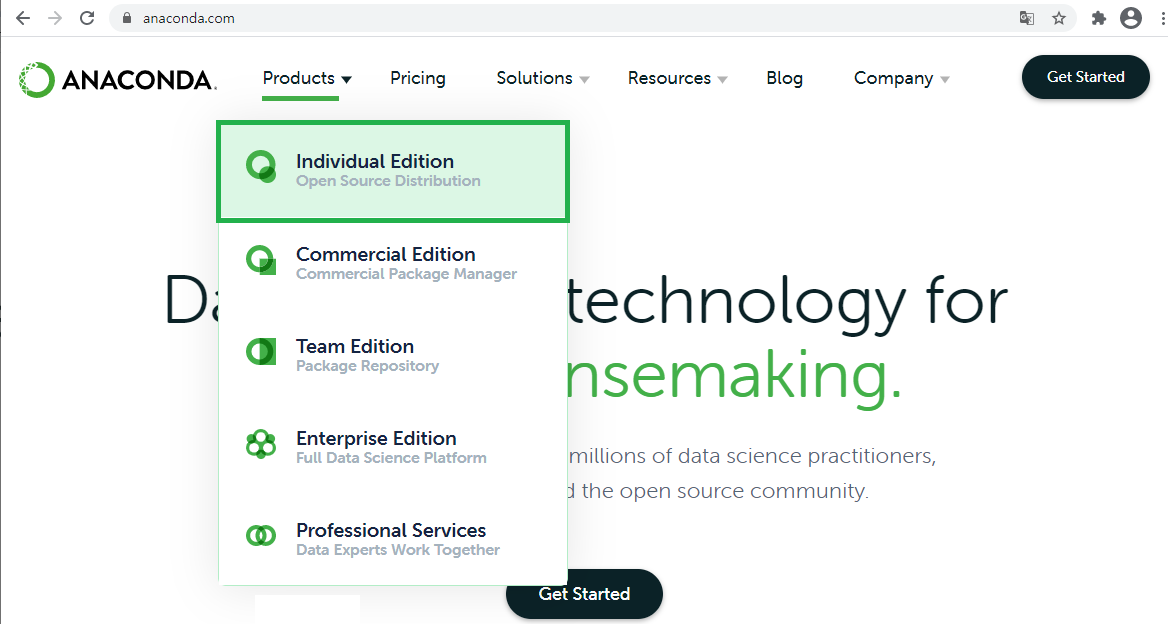Image resolution: width=1168 pixels, height=624 pixels.
Task: Click the translate page icon
Action: pos(1026,18)
